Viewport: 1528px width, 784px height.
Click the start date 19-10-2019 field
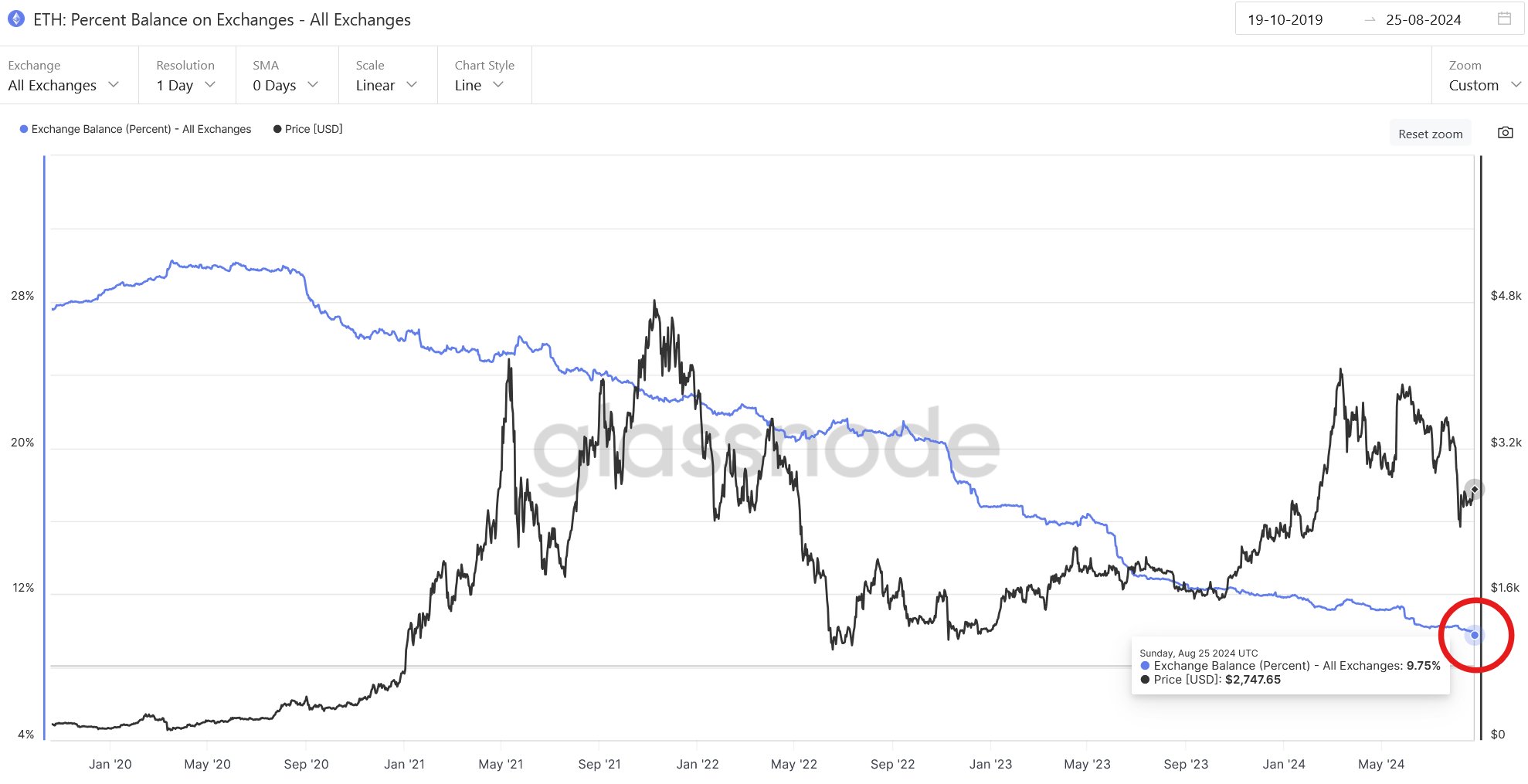(1285, 20)
